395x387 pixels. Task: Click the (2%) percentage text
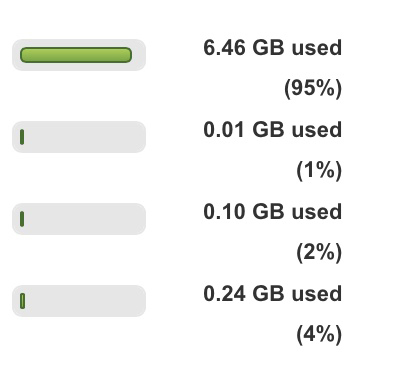[x=319, y=252]
